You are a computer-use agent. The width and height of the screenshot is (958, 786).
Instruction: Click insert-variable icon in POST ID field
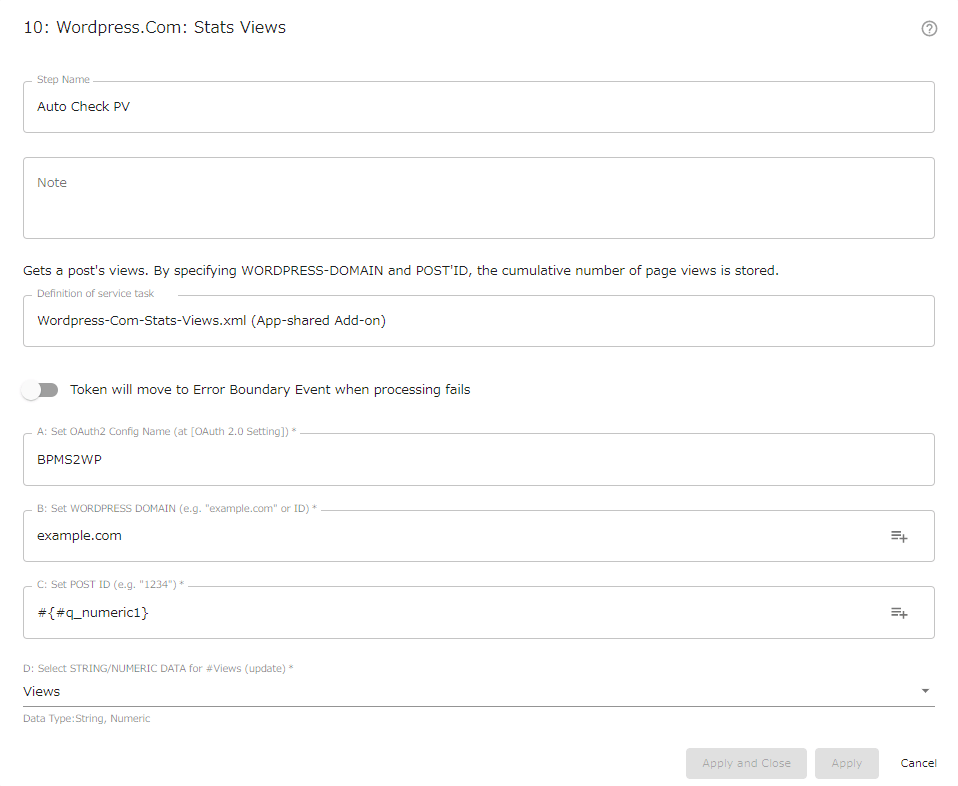899,613
